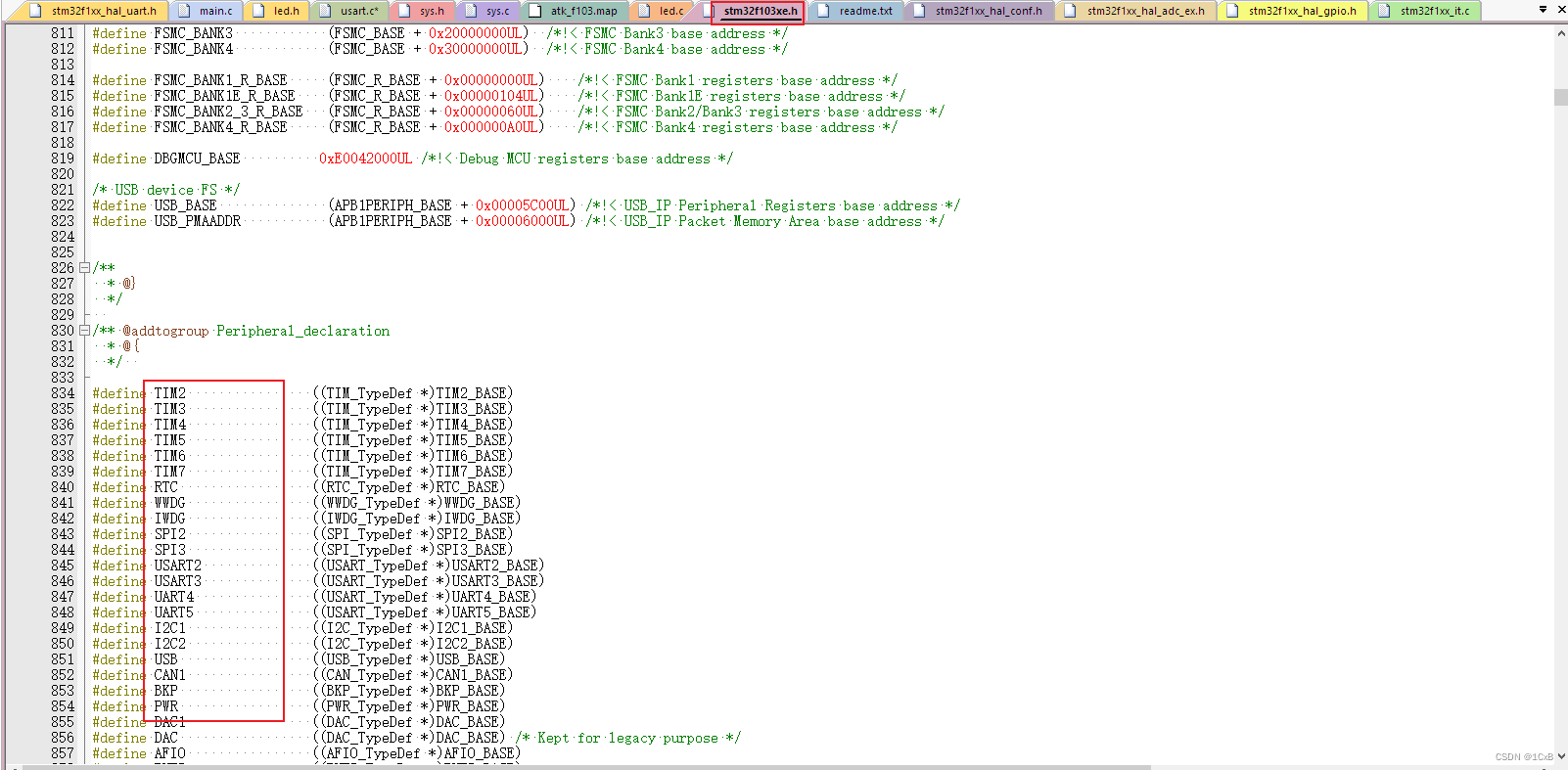1568x770 pixels.
Task: Click the vertical scrollbar up arrow
Action: tap(1560, 32)
